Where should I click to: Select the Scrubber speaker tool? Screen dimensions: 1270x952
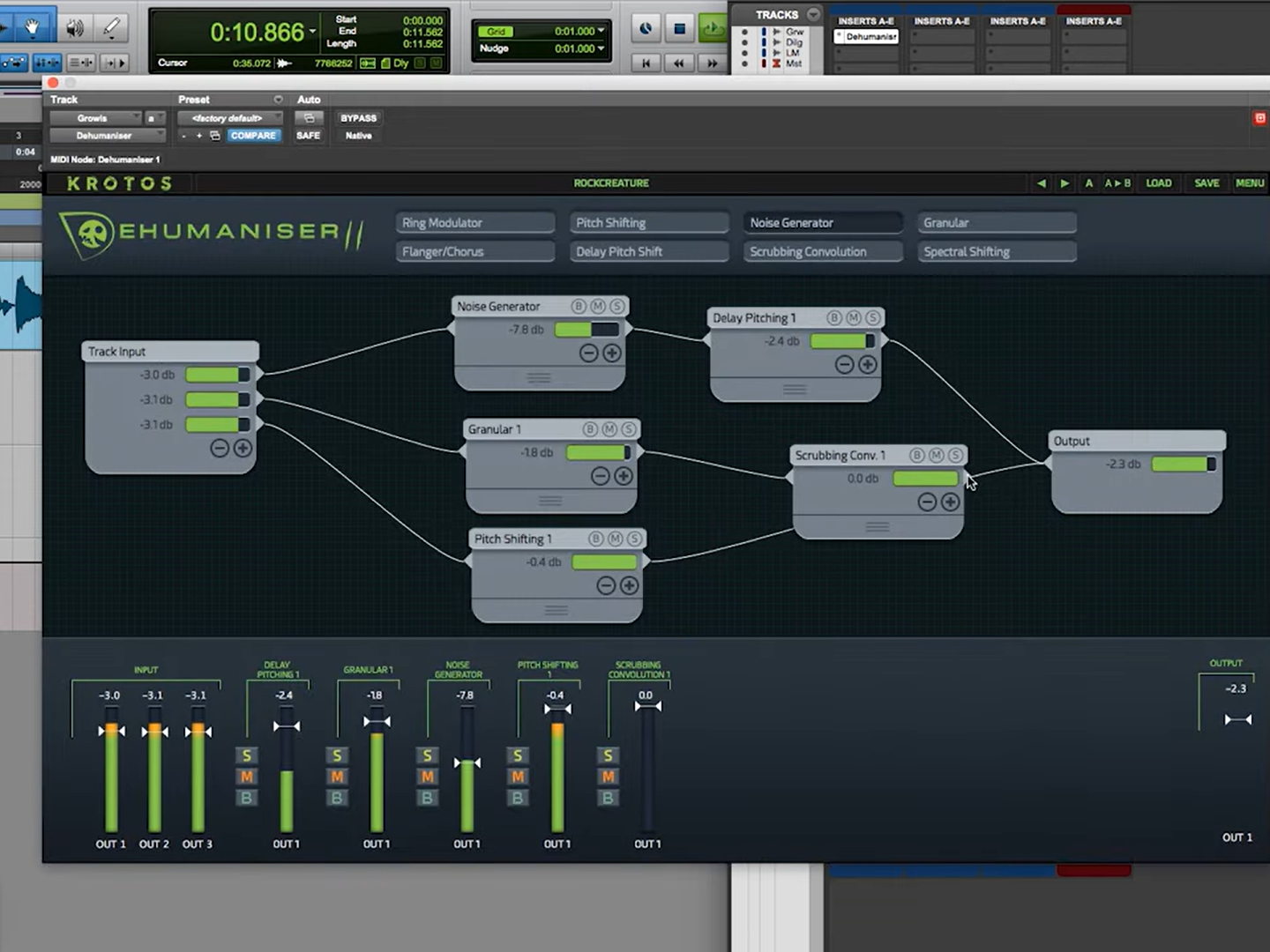[x=75, y=27]
